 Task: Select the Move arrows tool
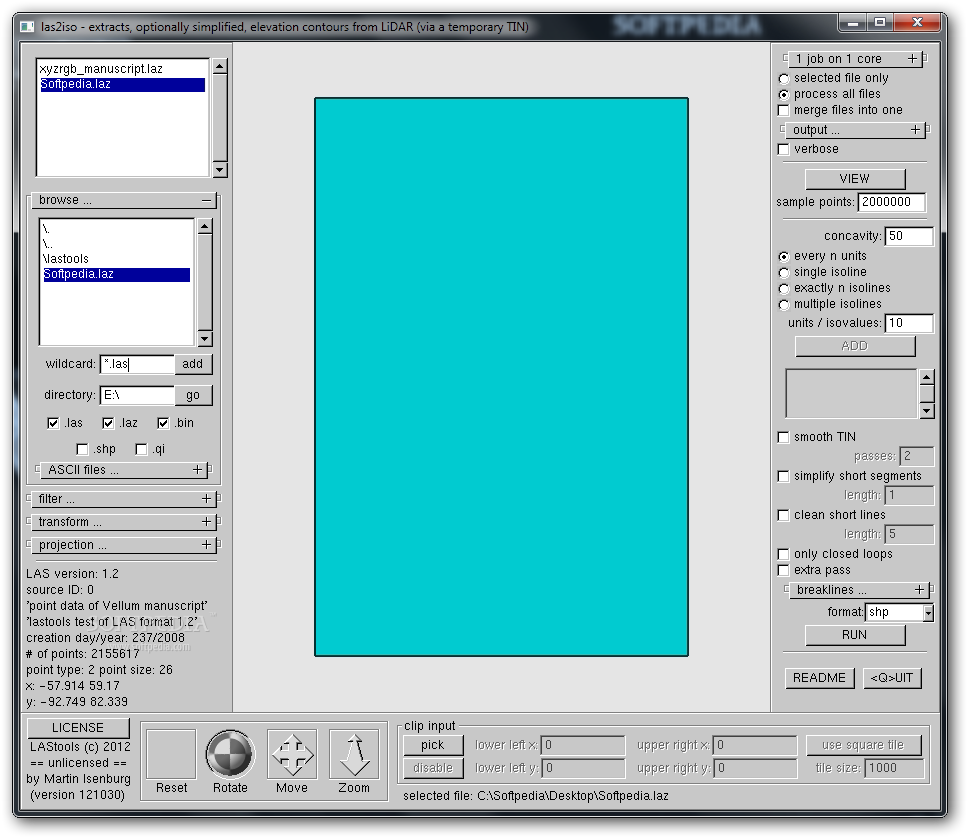tap(292, 754)
